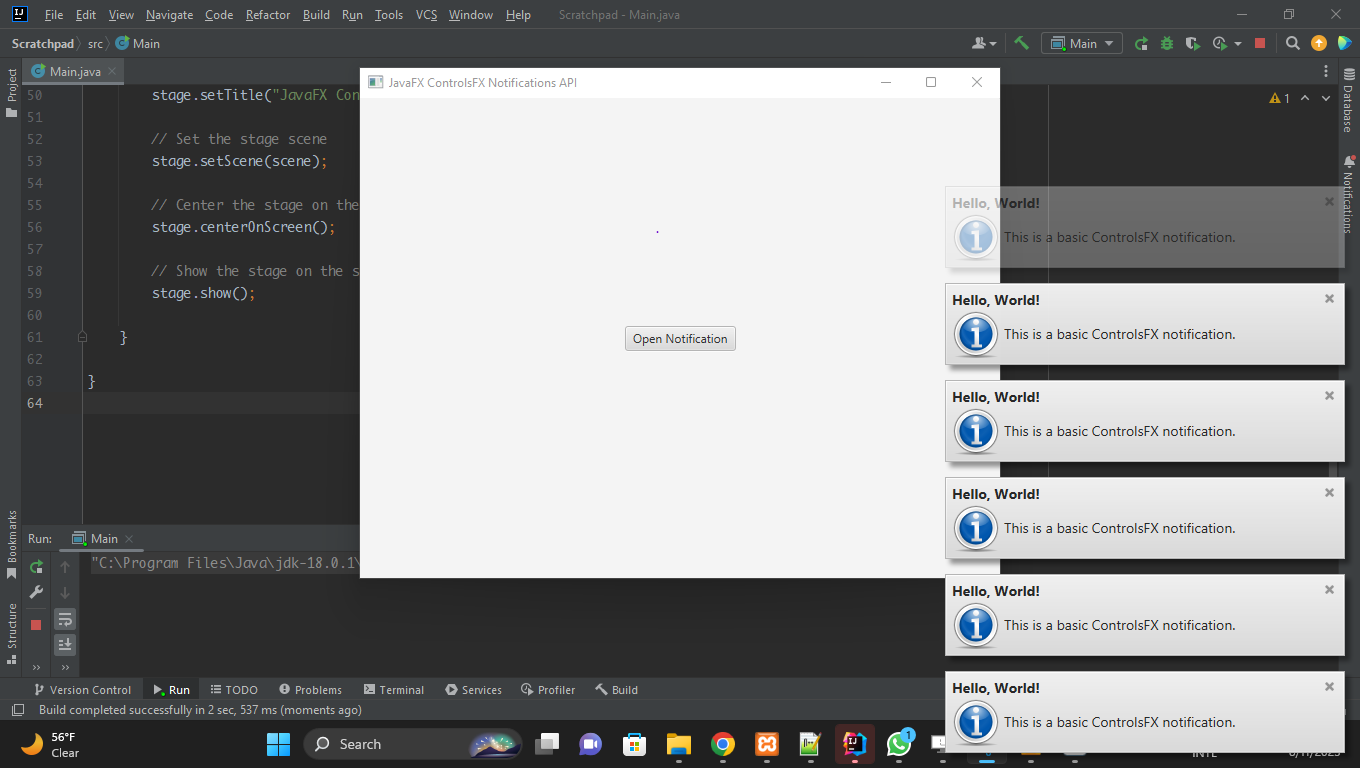Open XAMPP from the taskbar
Screen dimensions: 1360x768
[767, 744]
